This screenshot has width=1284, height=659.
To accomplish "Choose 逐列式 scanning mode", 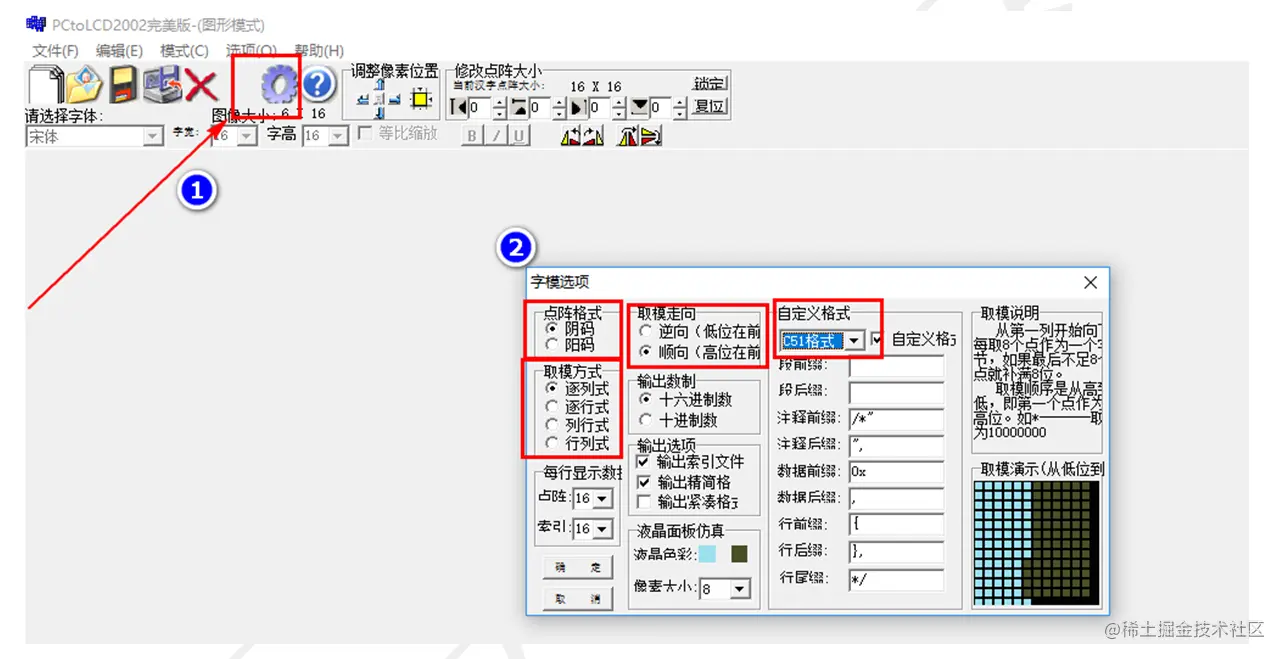I will [552, 388].
